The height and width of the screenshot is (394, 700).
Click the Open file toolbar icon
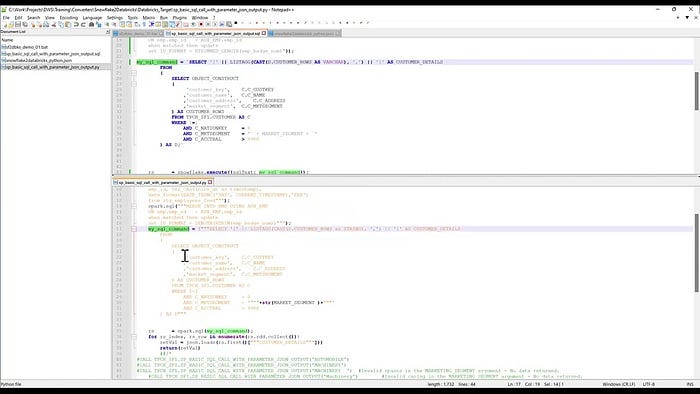pyautogui.click(x=11, y=24)
